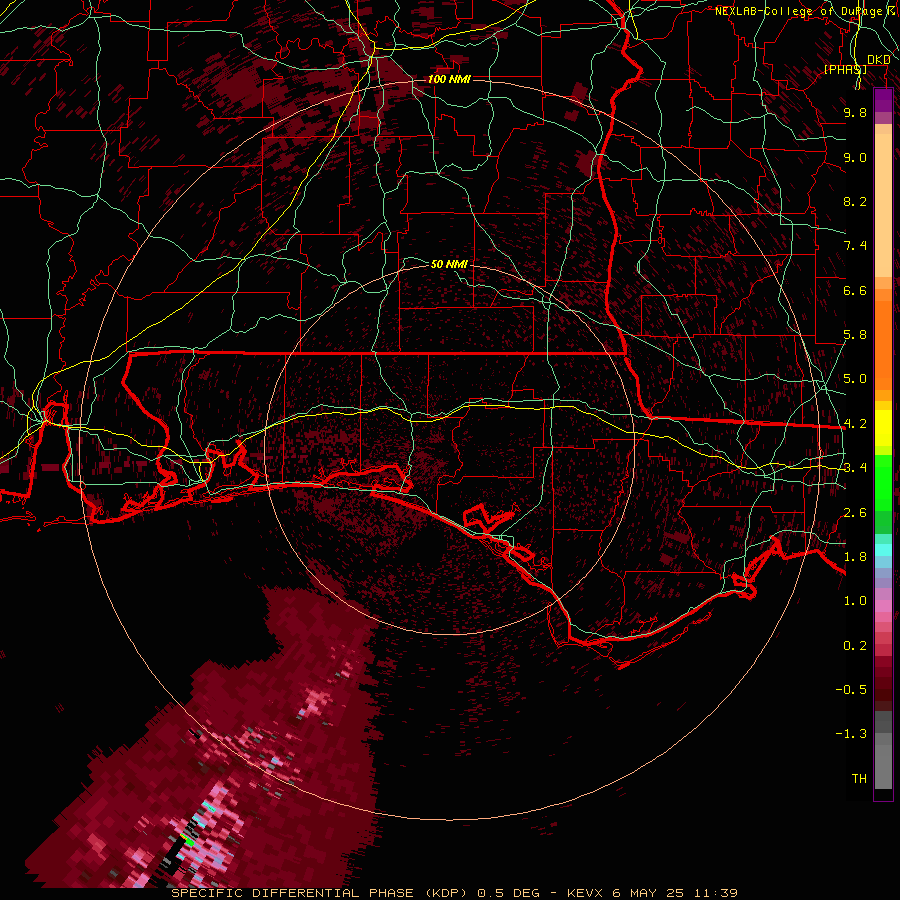Screen dimensions: 900x900
Task: Pick the orange band on color scale
Action: tap(883, 339)
